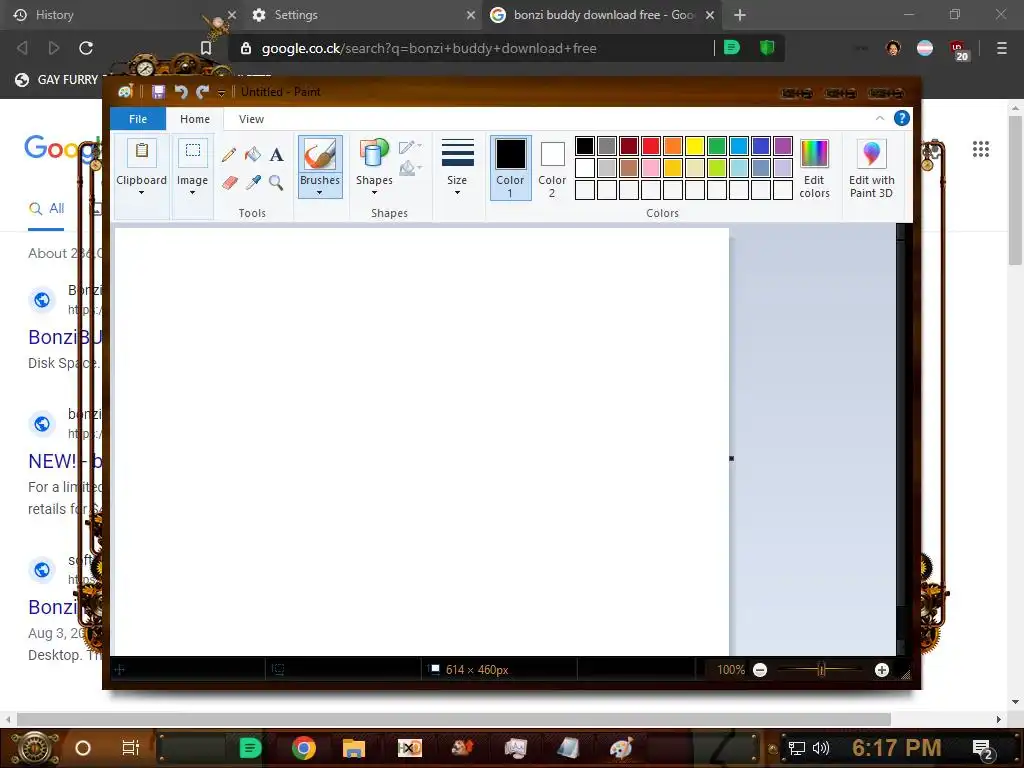
Task: Switch to the Settings browser tab
Action: click(361, 15)
